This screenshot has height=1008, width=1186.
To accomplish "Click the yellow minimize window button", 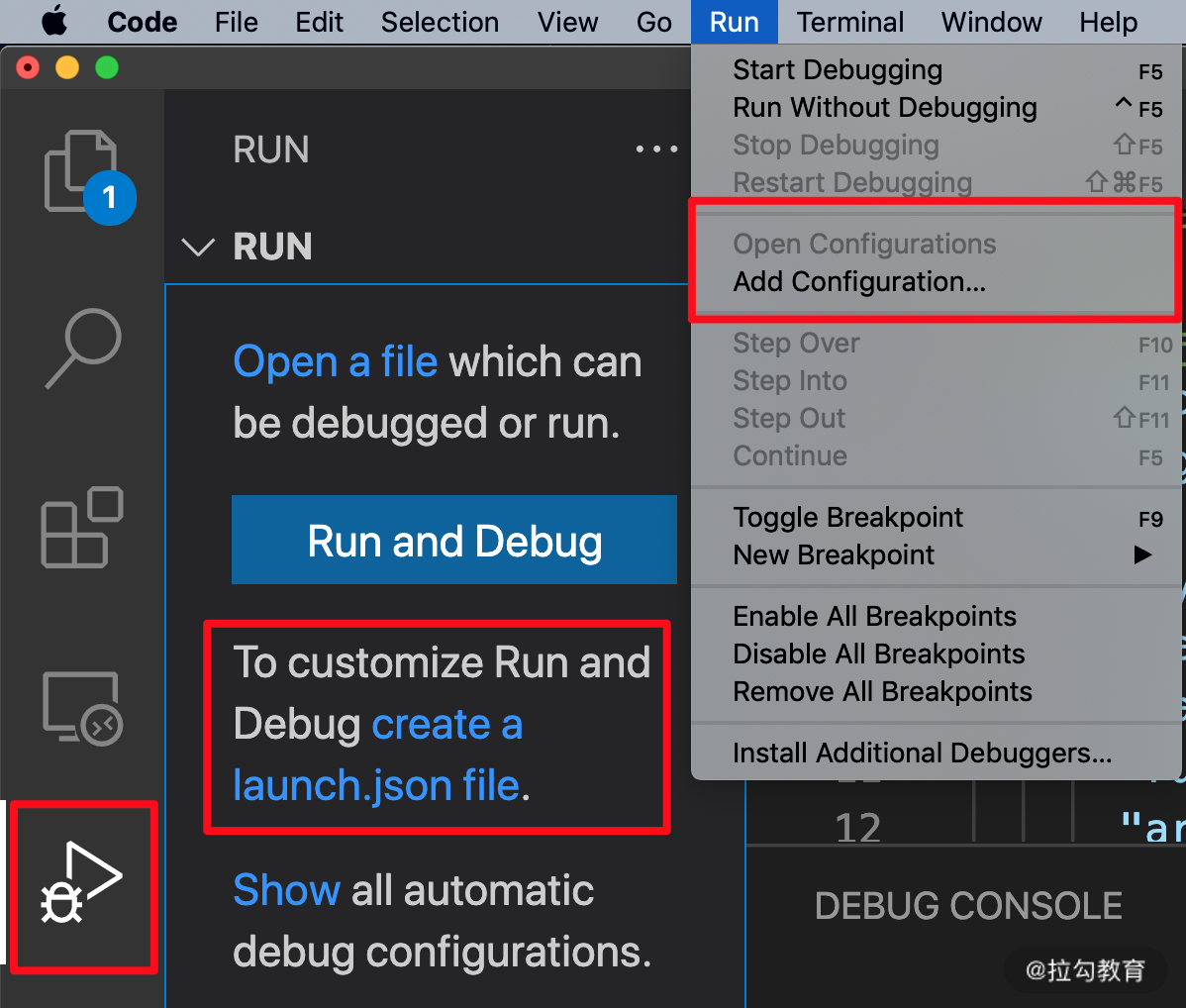I will point(67,68).
